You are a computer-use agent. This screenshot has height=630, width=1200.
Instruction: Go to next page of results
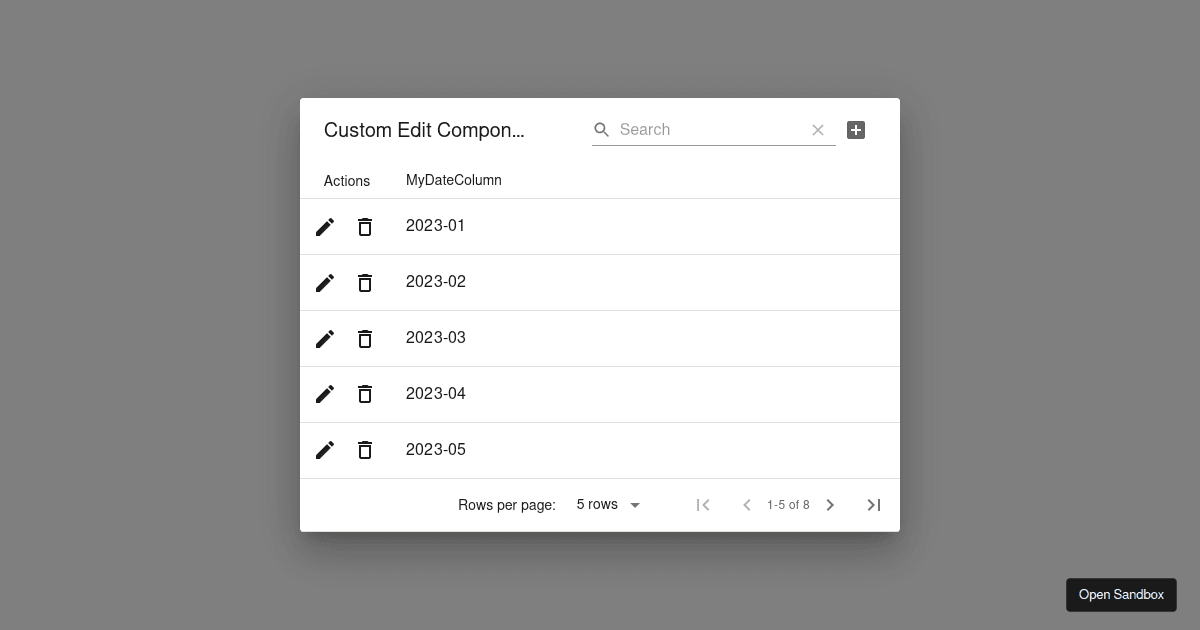(830, 505)
